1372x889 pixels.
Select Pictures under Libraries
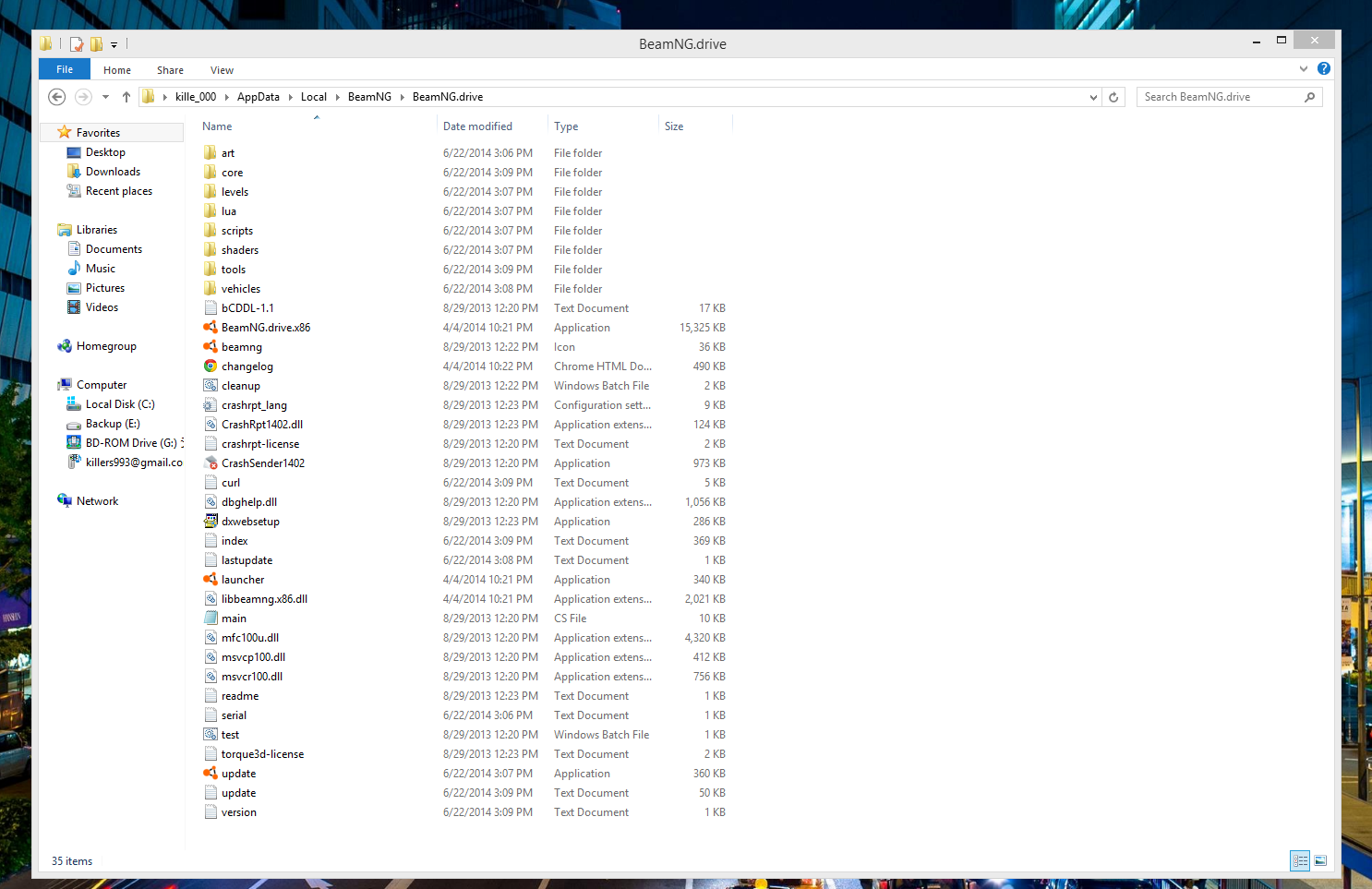105,288
